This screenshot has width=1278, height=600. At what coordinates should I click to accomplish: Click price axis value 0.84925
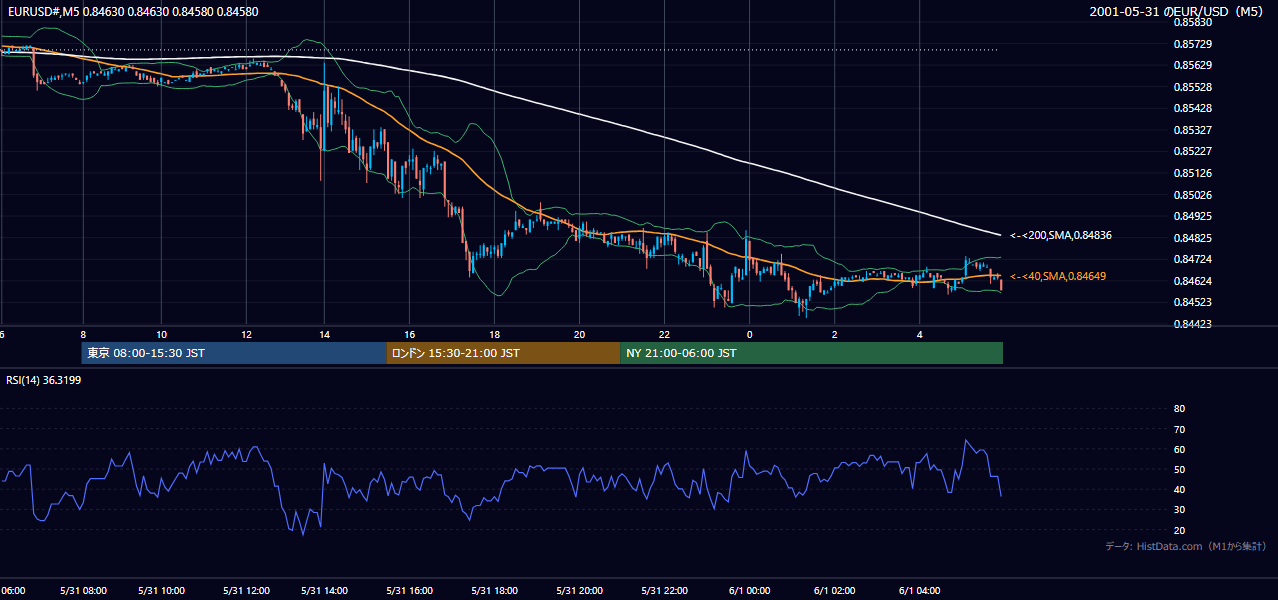click(x=1192, y=216)
